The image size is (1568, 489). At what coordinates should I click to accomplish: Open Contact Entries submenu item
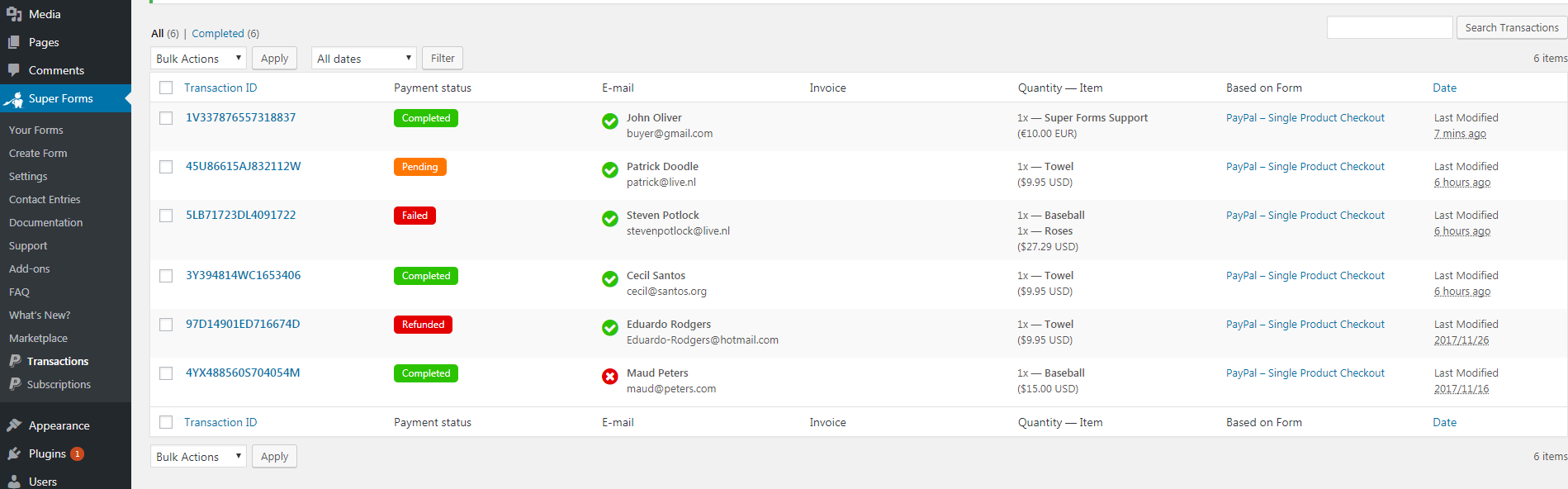(x=45, y=199)
